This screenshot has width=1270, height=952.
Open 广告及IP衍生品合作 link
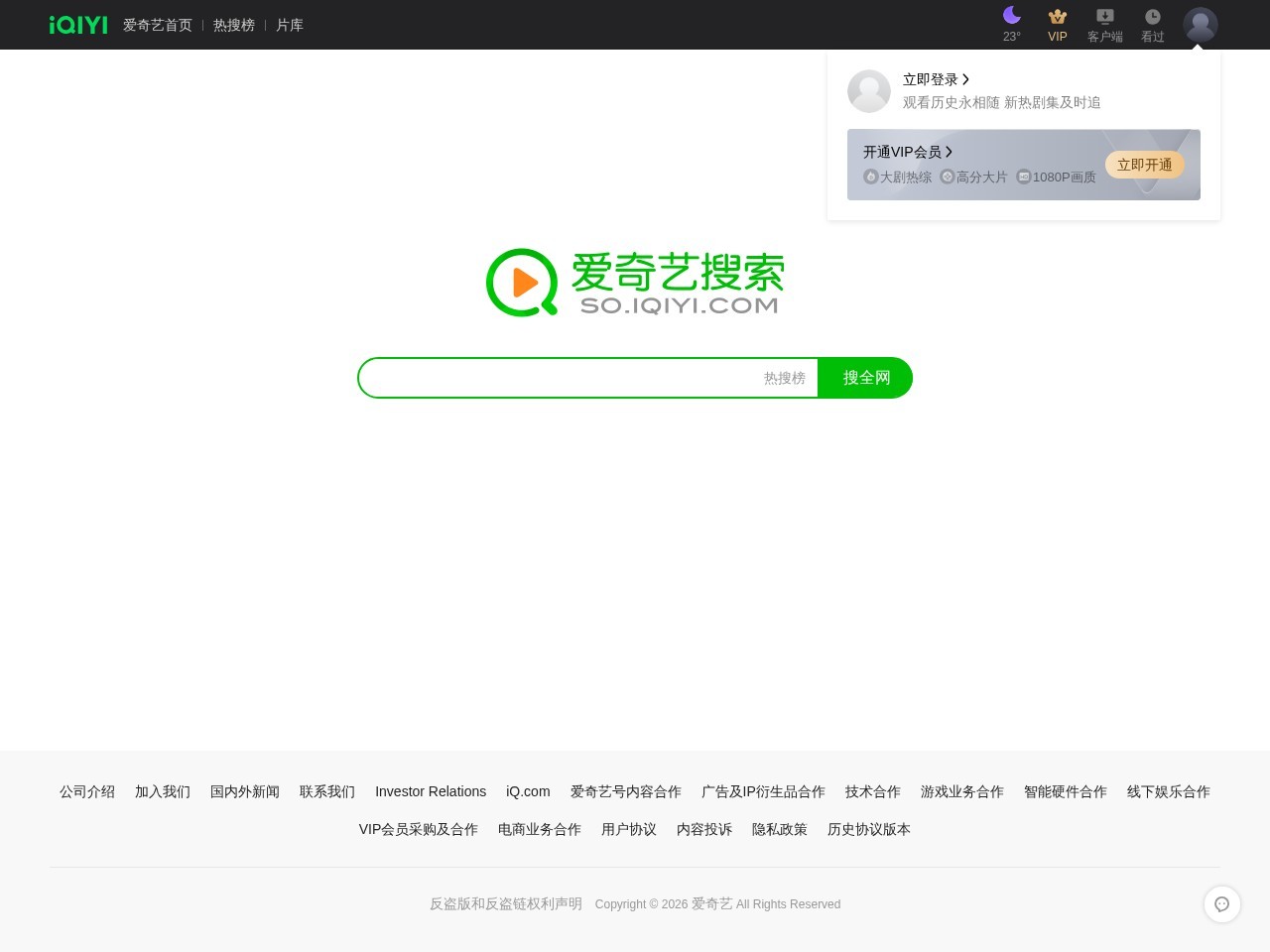click(x=763, y=791)
